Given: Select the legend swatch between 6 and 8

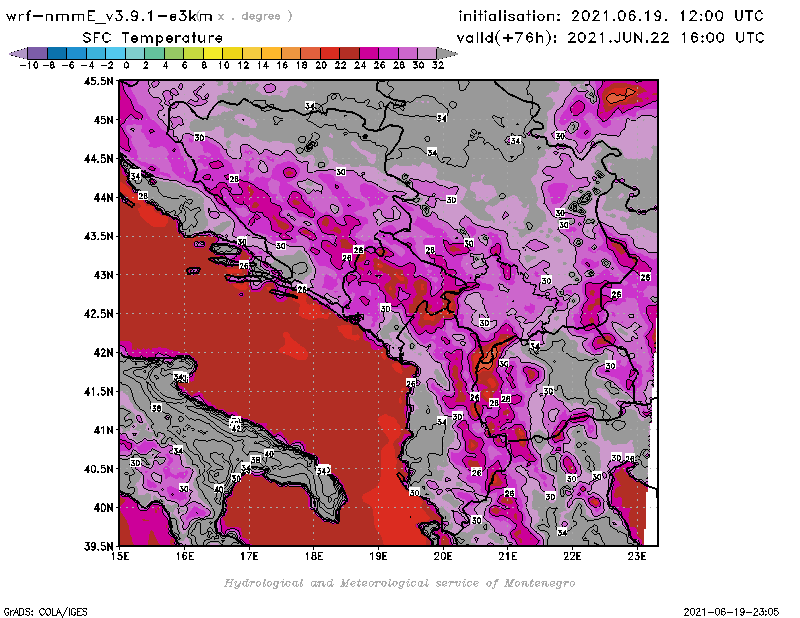Looking at the screenshot, I should pos(193,53).
